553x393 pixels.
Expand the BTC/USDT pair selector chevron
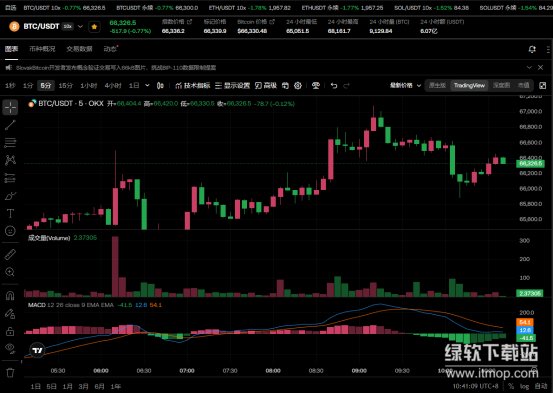(80, 26)
